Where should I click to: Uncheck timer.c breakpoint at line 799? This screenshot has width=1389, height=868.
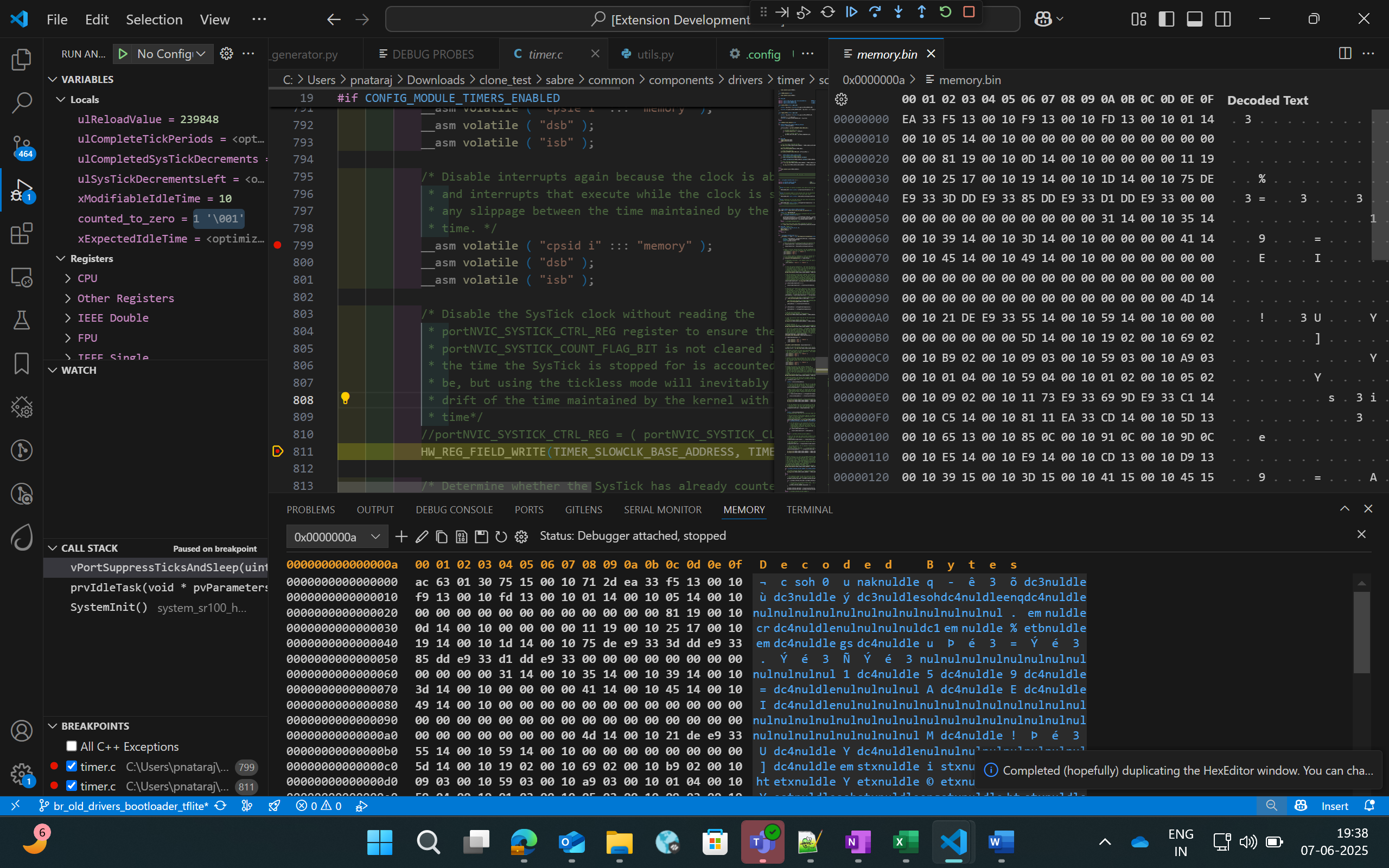(x=72, y=766)
